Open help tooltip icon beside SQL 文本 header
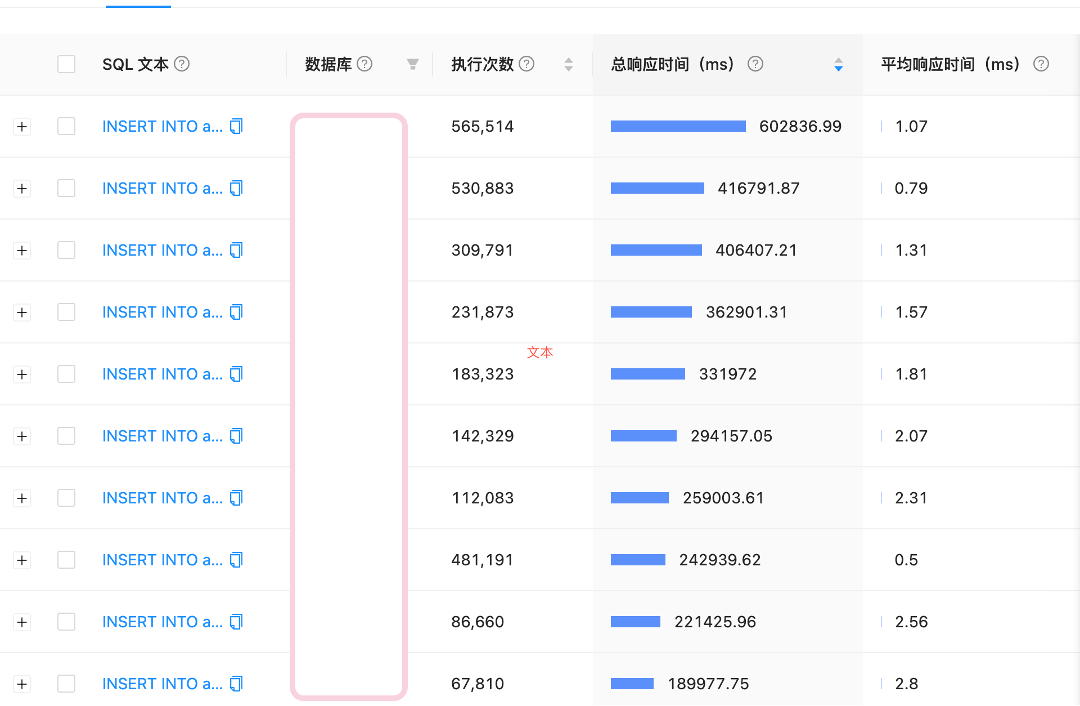Viewport: 1080px width, 706px height. [182, 64]
